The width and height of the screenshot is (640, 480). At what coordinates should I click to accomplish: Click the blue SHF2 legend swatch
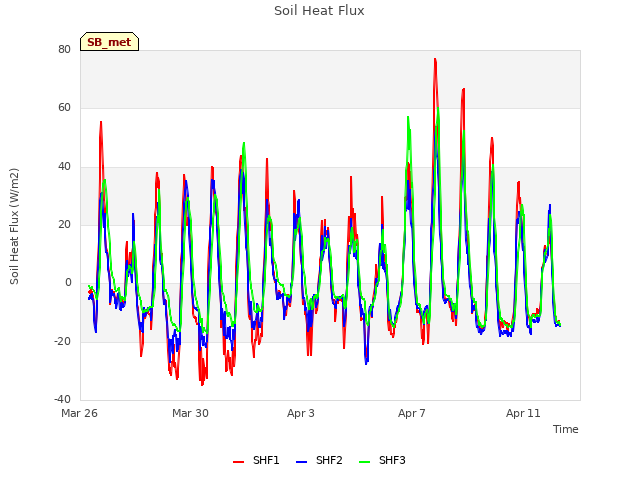[x=301, y=462]
